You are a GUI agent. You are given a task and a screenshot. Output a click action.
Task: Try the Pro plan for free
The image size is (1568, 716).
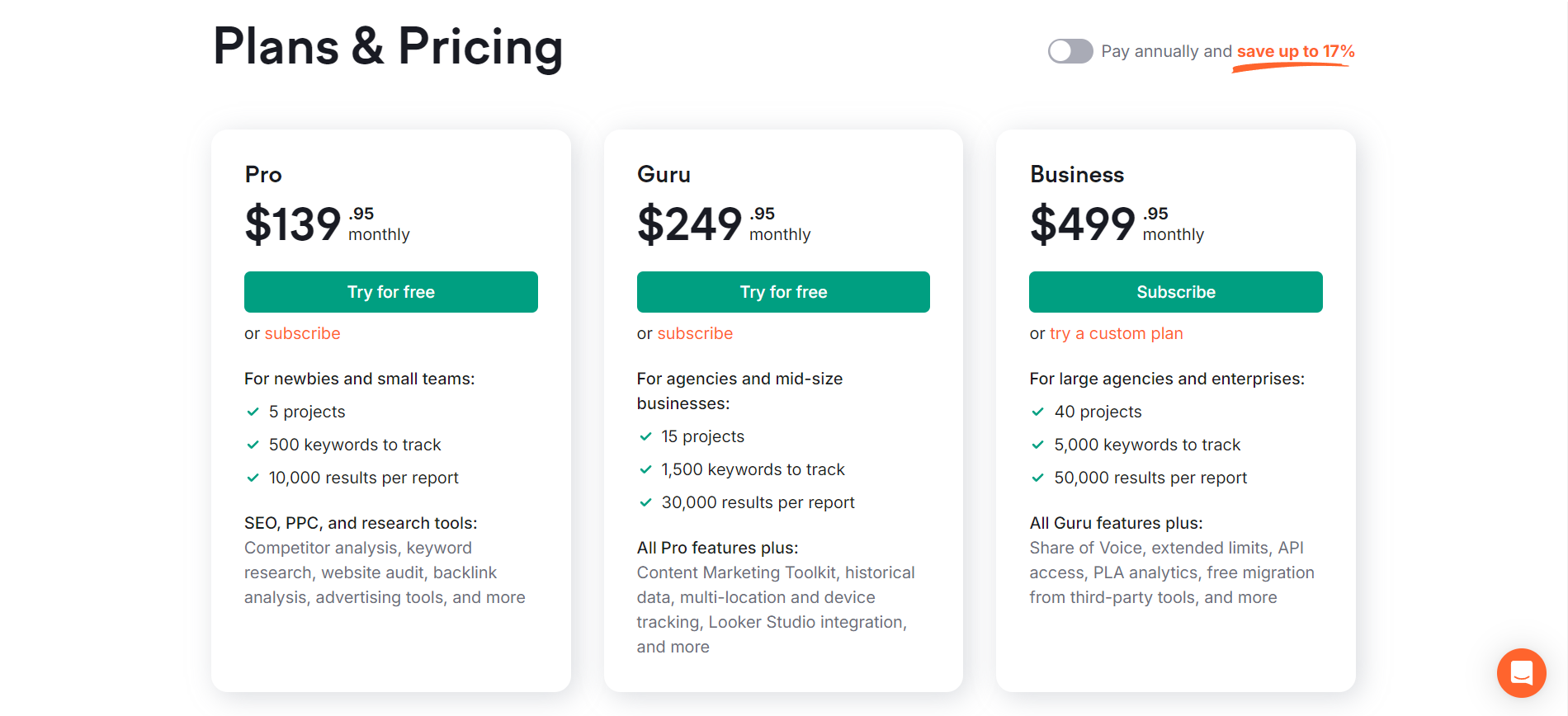pos(390,292)
